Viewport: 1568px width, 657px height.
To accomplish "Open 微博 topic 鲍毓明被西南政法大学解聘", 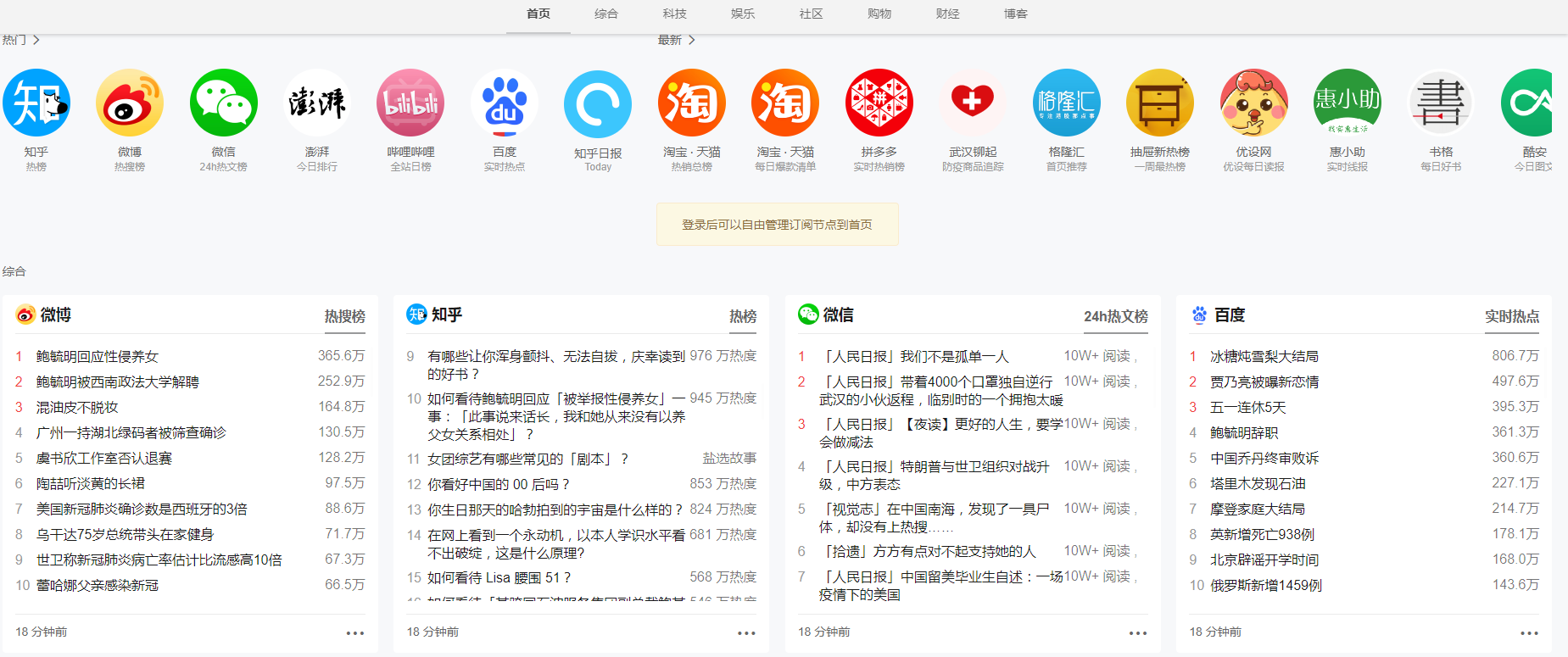I will click(117, 382).
